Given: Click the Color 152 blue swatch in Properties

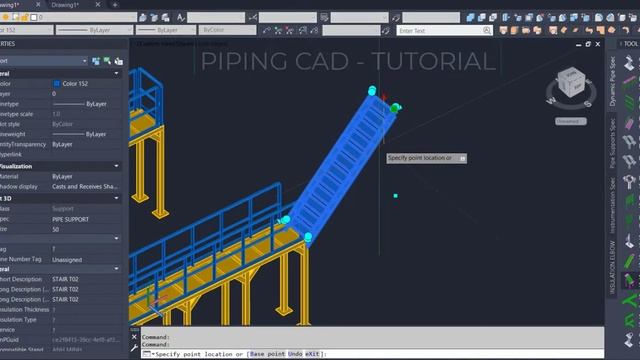Looking at the screenshot, I should point(57,84).
